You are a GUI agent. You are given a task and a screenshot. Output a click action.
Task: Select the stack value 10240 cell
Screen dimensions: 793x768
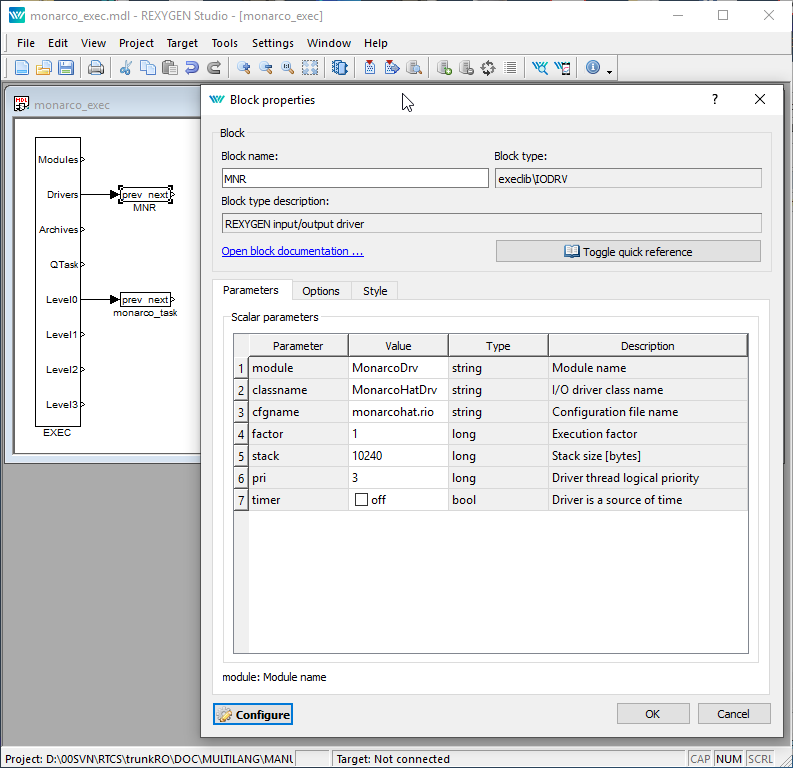pos(398,456)
